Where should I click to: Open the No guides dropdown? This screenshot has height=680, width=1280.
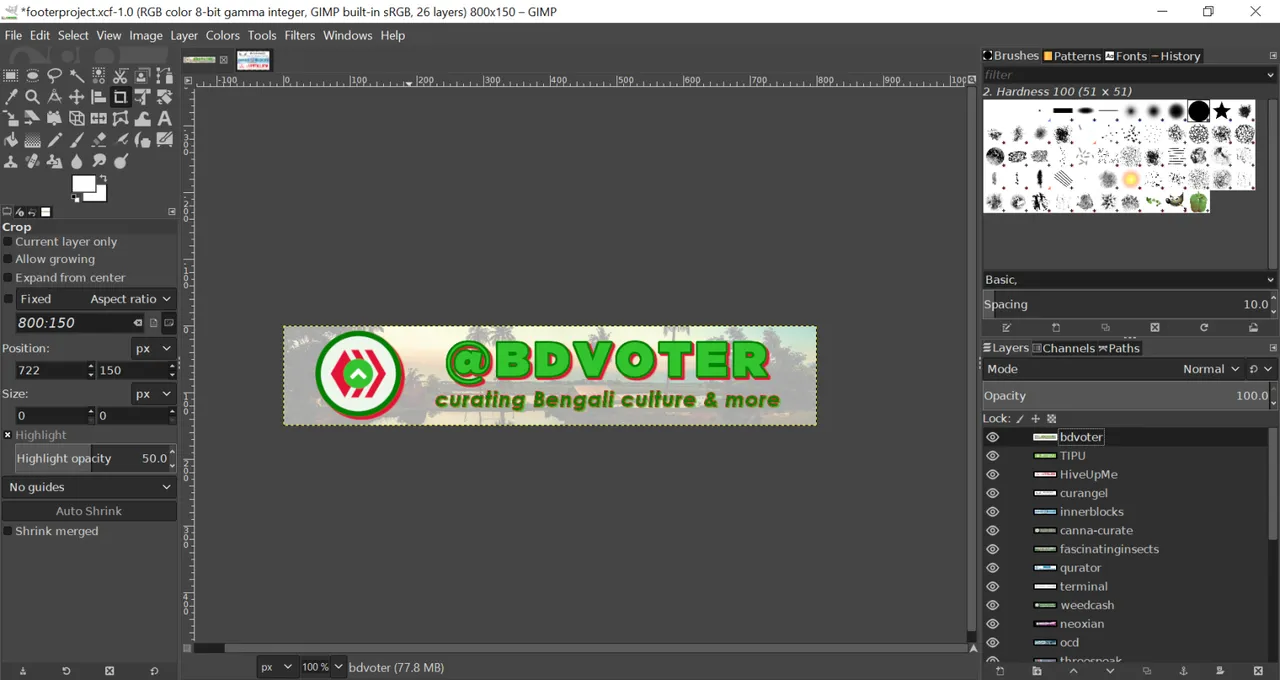pos(89,487)
